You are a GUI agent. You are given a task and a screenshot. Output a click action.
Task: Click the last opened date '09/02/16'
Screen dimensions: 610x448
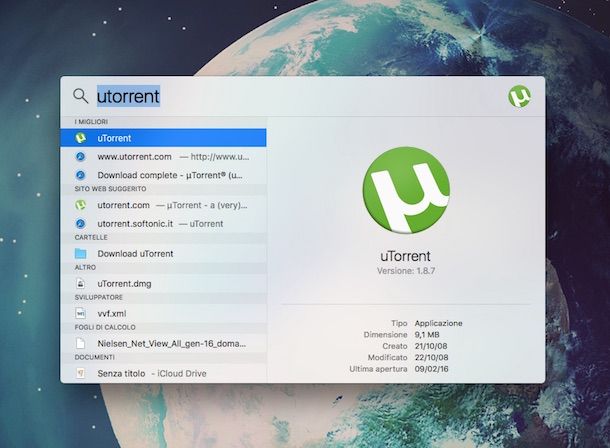coord(431,369)
